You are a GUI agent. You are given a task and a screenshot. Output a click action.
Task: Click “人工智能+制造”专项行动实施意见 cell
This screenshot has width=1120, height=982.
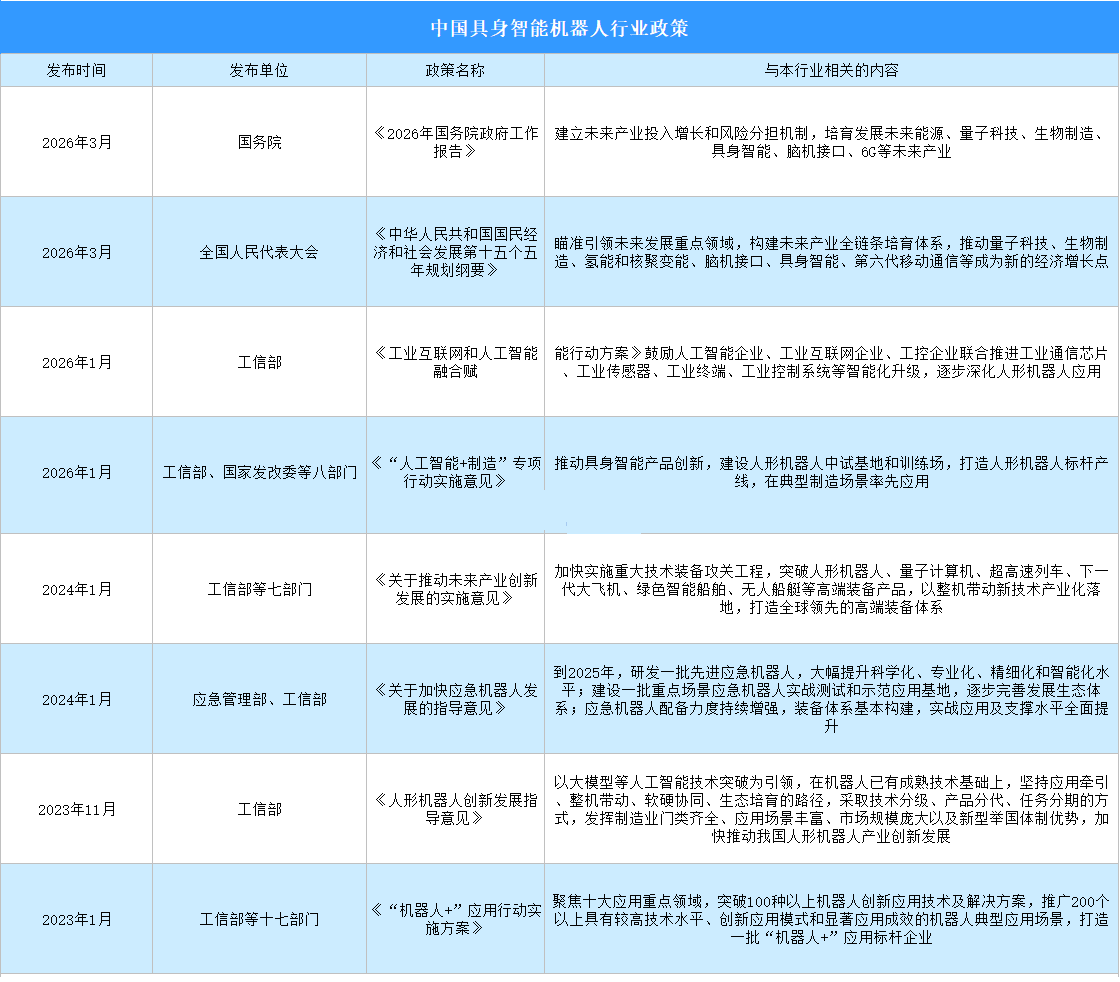coord(455,472)
